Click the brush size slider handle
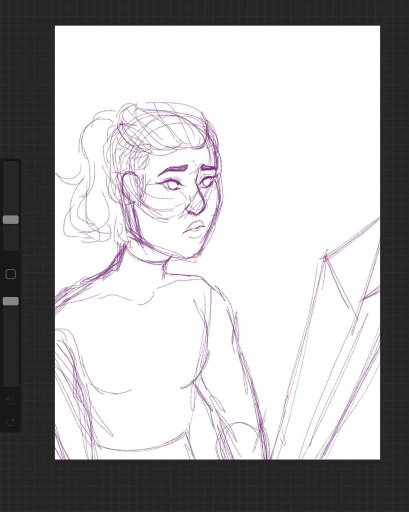The width and height of the screenshot is (409, 512). click(11, 220)
